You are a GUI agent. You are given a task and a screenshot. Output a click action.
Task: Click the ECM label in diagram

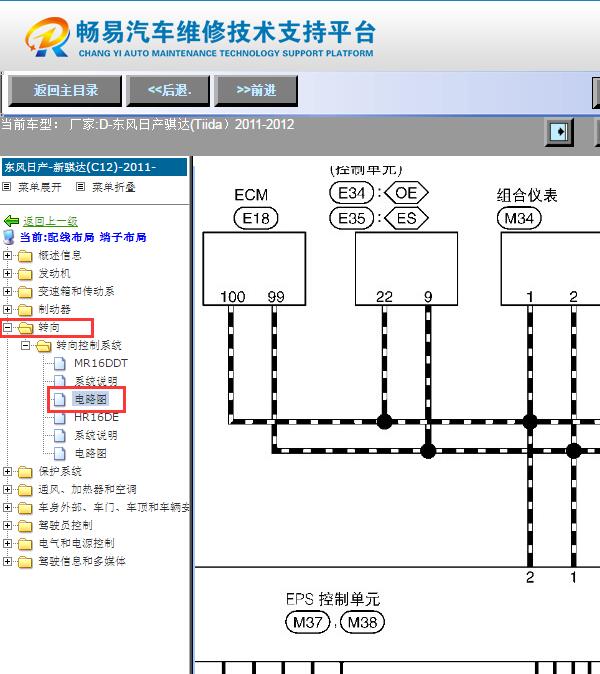(x=251, y=195)
